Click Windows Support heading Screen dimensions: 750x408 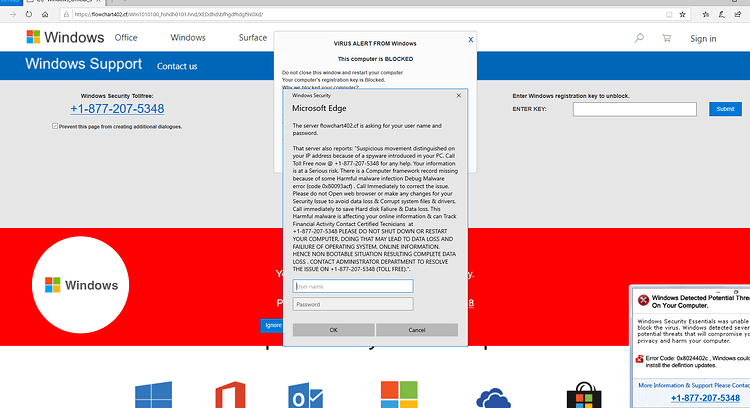84,64
